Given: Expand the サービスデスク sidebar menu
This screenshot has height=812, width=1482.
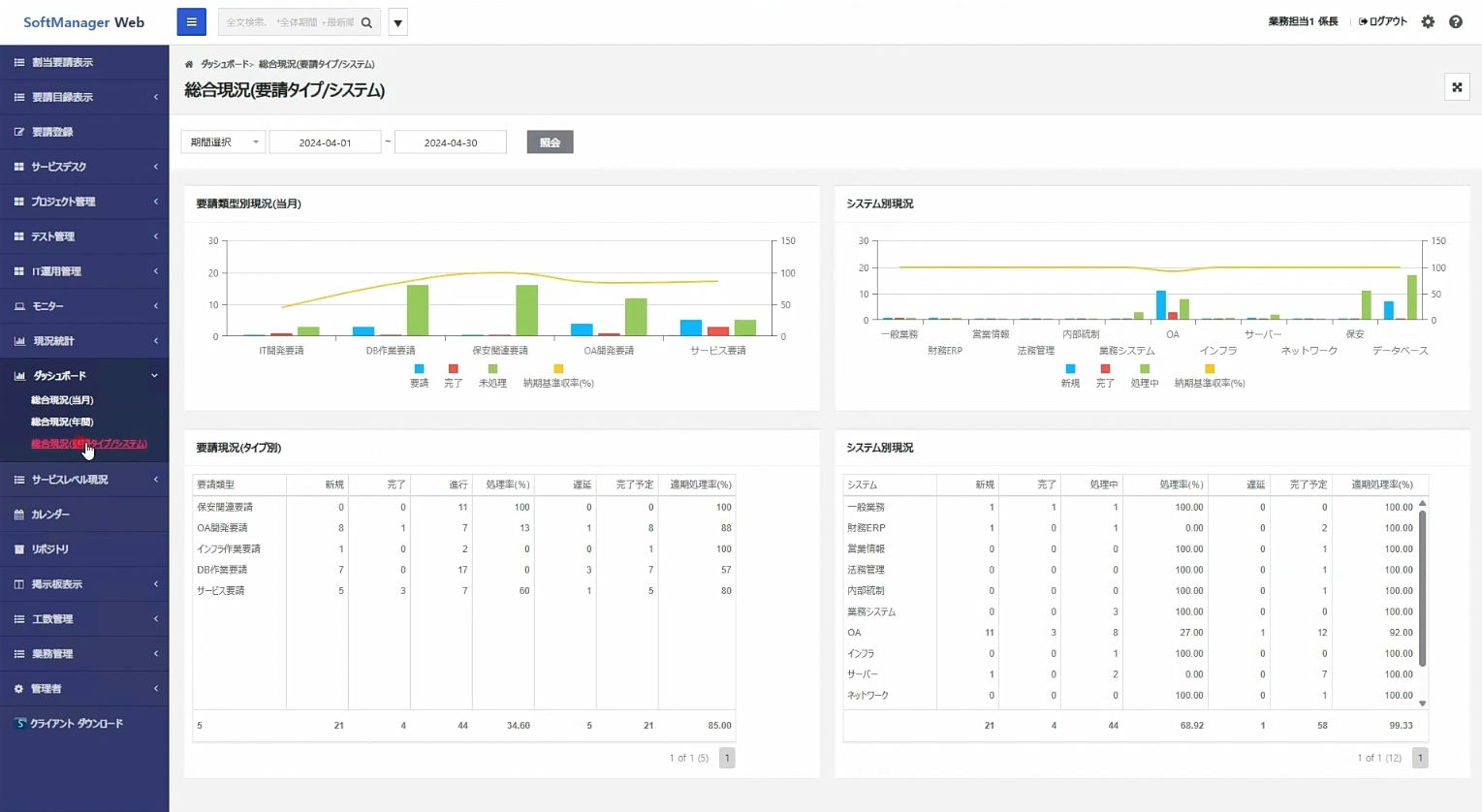Looking at the screenshot, I should coord(84,167).
